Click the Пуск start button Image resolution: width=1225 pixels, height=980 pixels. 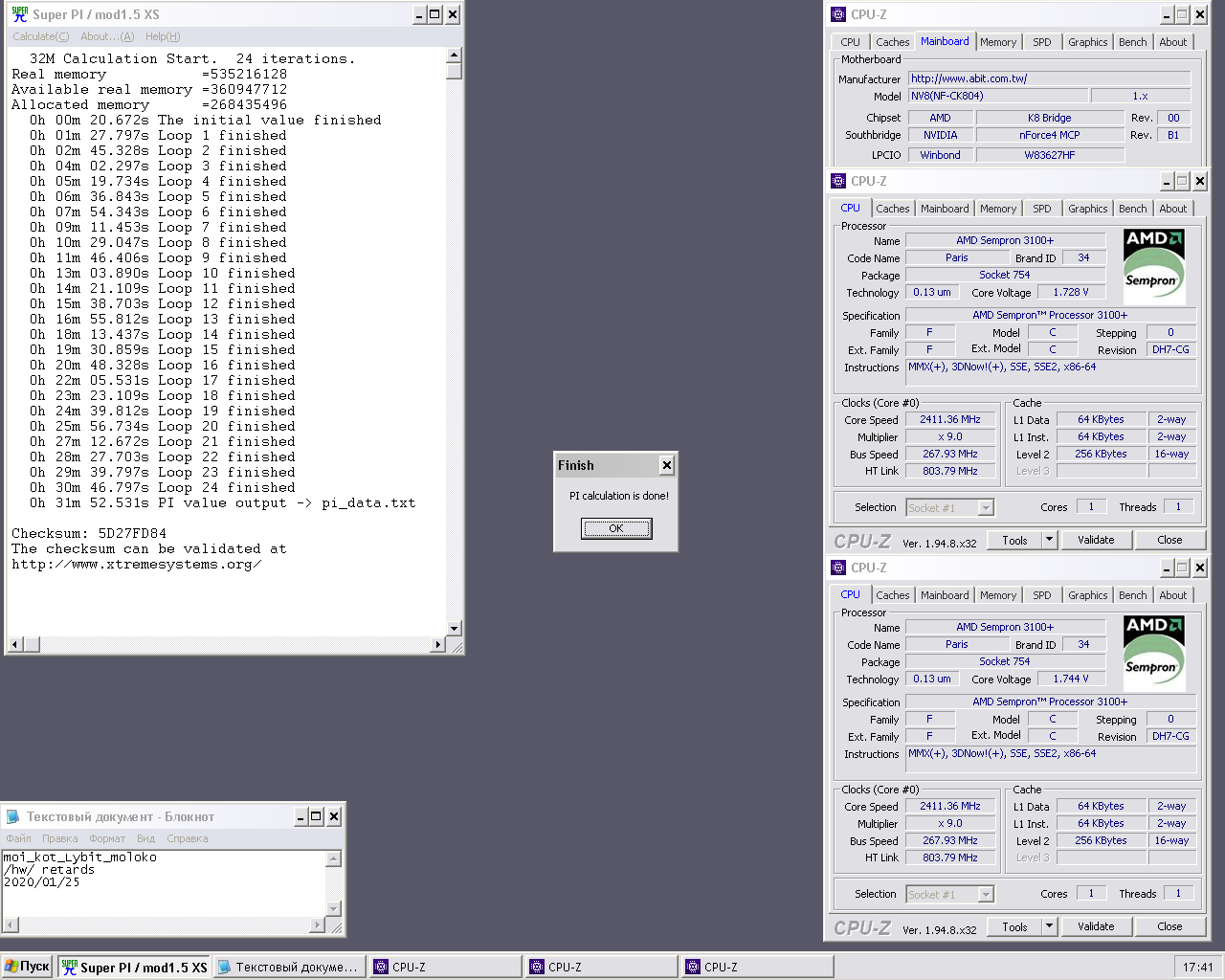pyautogui.click(x=27, y=967)
